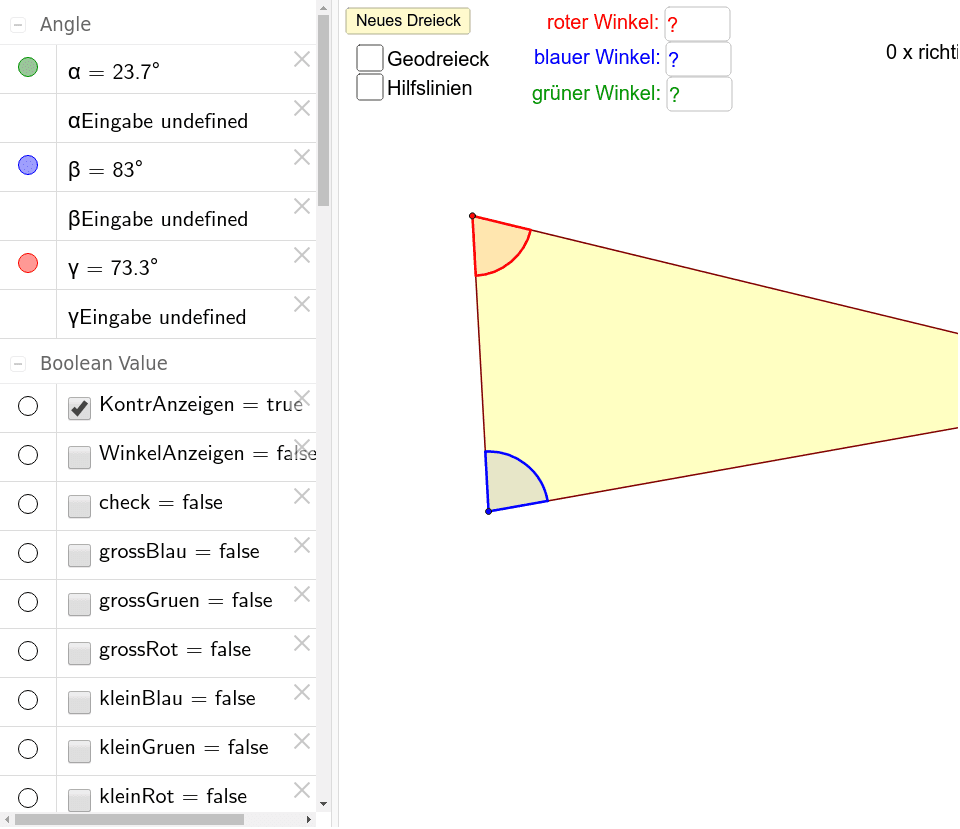The width and height of the screenshot is (960, 829).
Task: Click the Neues Dreieck button
Action: pos(408,21)
